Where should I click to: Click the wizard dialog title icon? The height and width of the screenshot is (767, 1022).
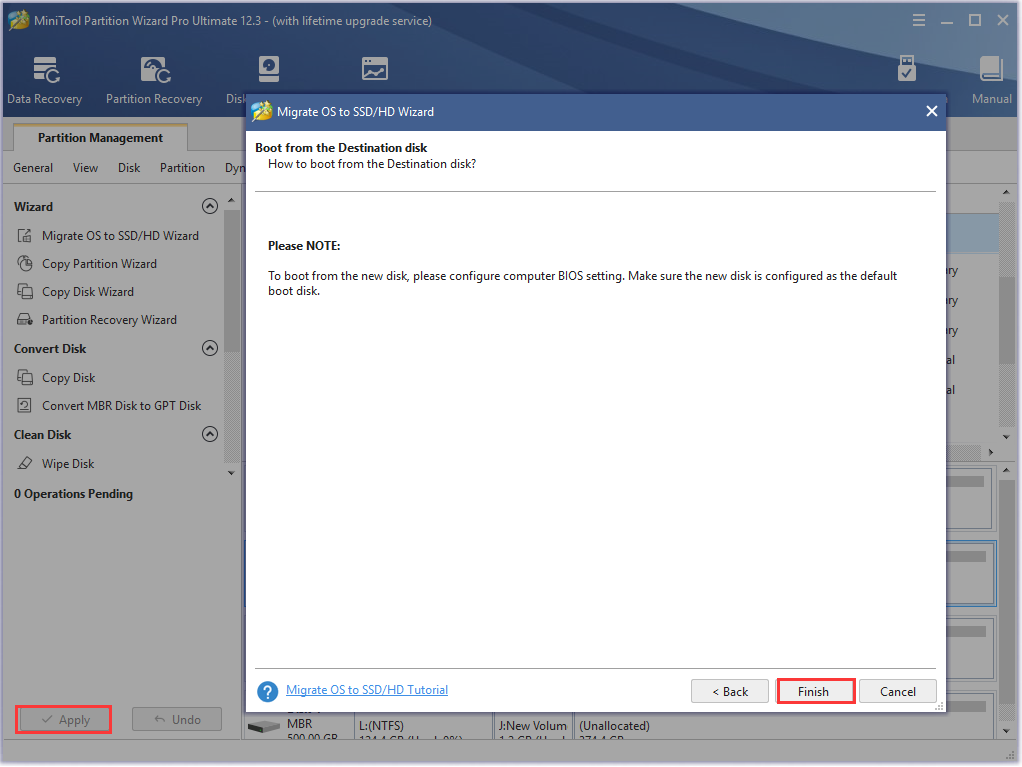pos(261,111)
